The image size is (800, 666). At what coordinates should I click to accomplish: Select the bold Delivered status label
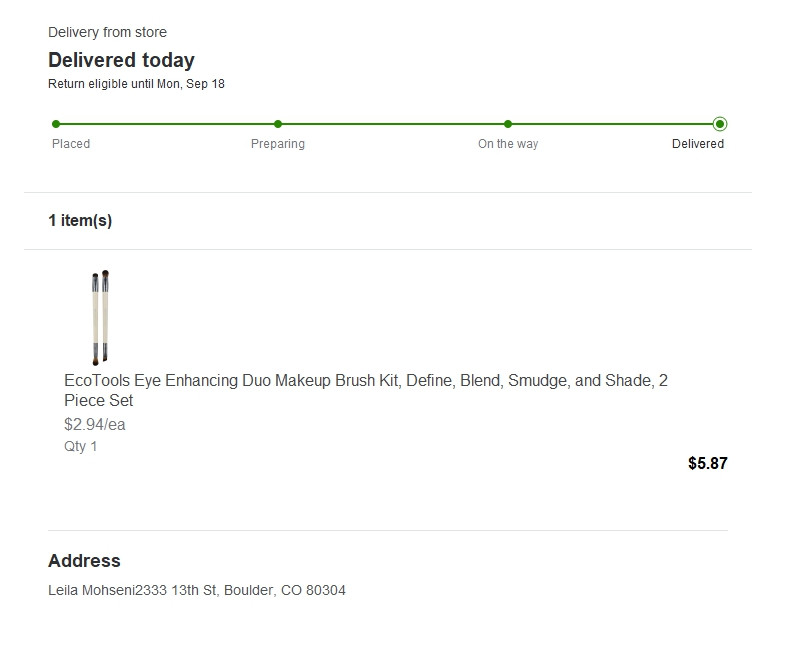[698, 144]
